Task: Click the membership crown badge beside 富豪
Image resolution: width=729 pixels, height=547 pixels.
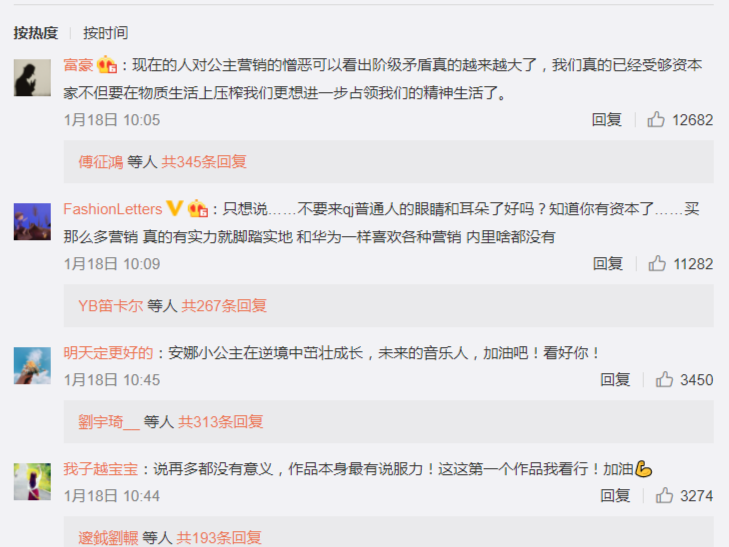Action: [107, 65]
